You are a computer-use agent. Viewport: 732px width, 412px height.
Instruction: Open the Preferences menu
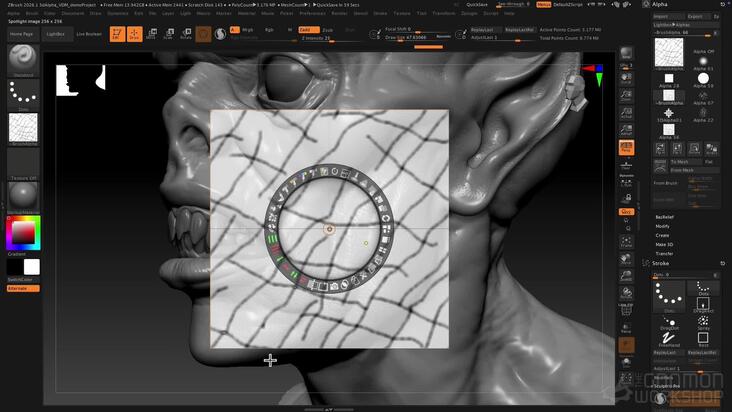point(312,14)
